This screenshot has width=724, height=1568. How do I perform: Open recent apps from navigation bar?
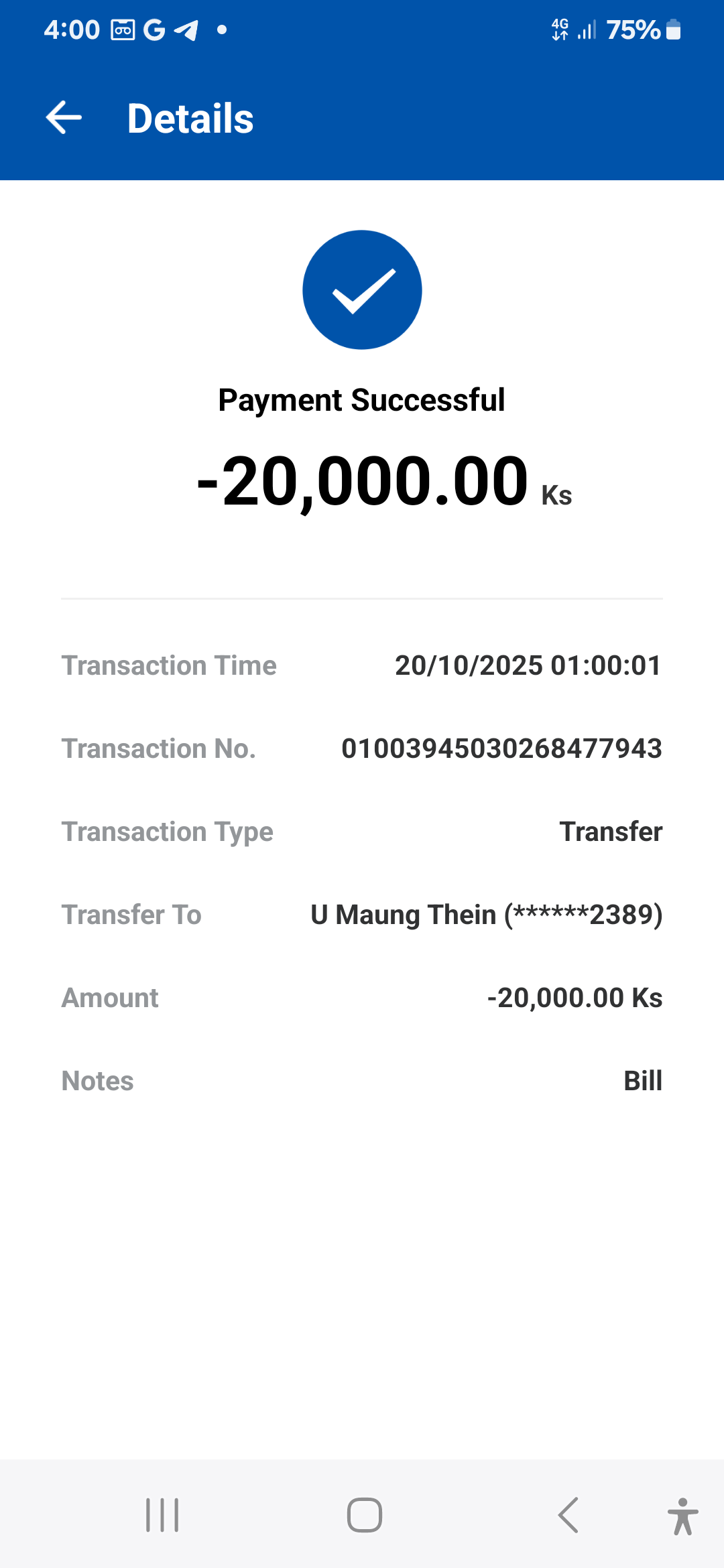[x=162, y=1515]
